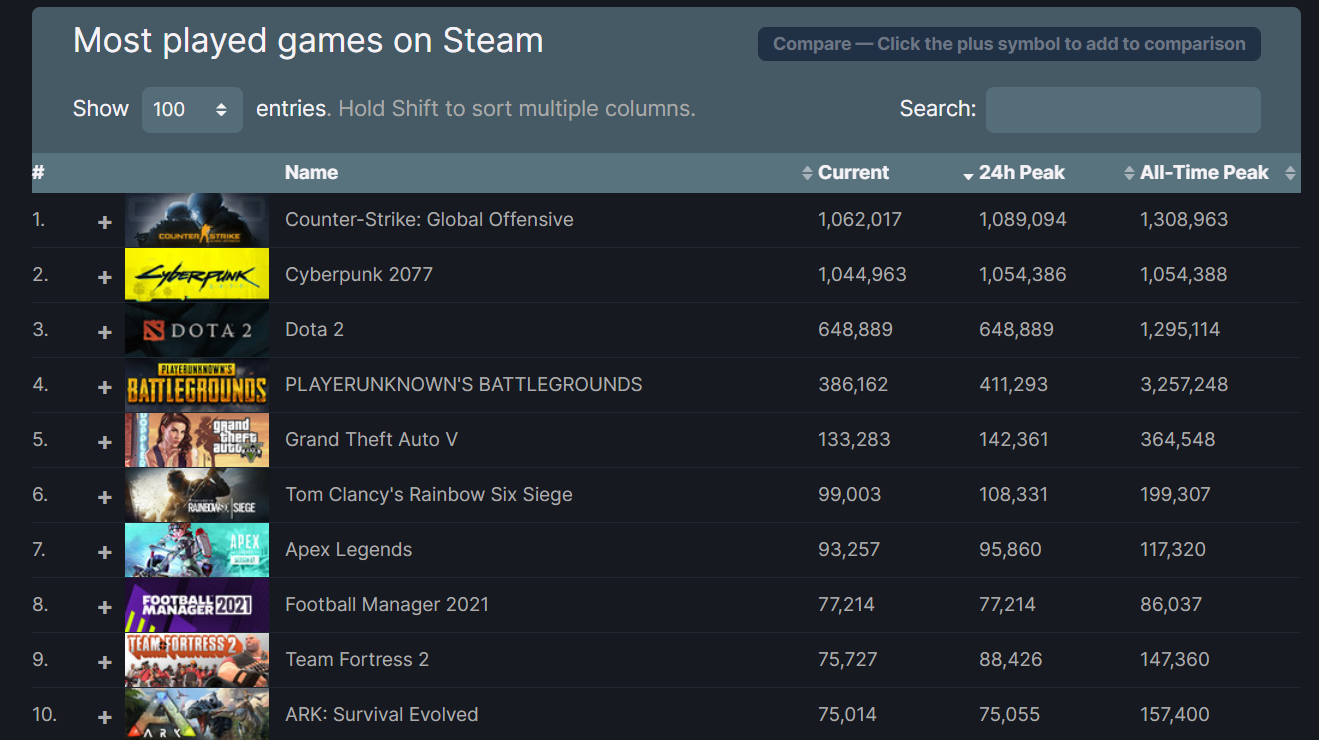Sort table by Name column
Image resolution: width=1319 pixels, height=740 pixels.
[311, 172]
